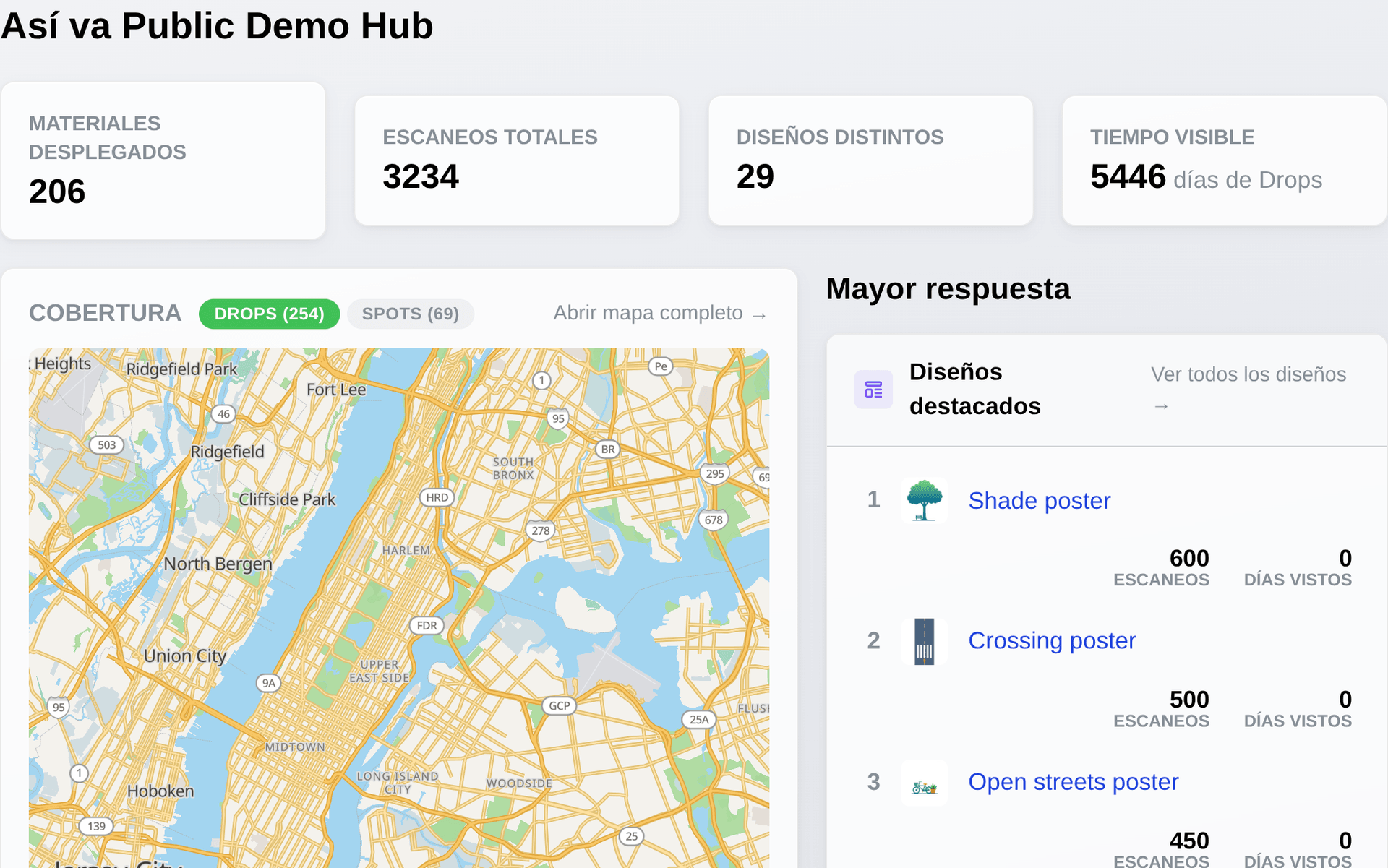
Task: Click the 278 highway shield on map
Action: [x=541, y=531]
